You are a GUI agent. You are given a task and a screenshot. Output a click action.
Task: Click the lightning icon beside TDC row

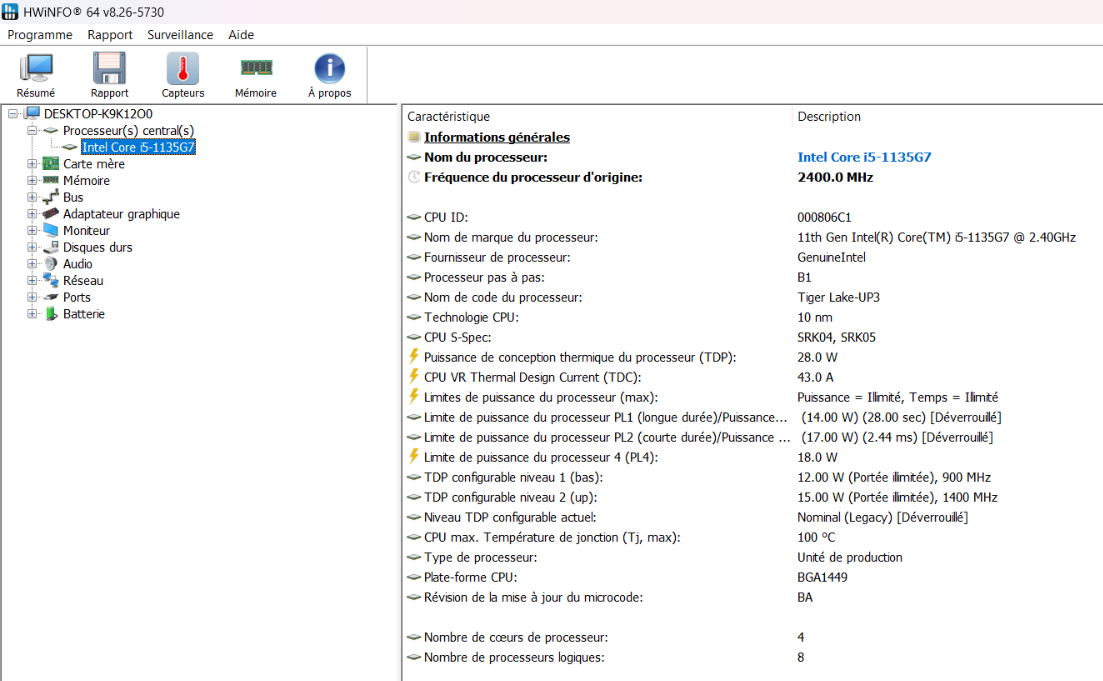tap(414, 376)
